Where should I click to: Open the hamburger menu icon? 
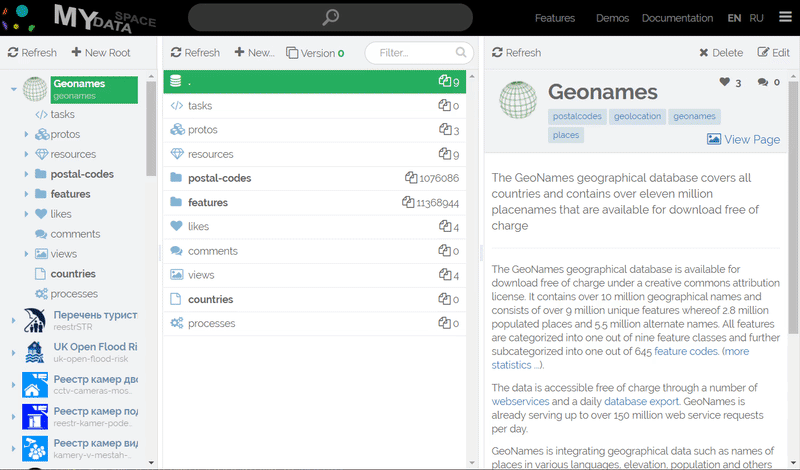click(x=785, y=17)
